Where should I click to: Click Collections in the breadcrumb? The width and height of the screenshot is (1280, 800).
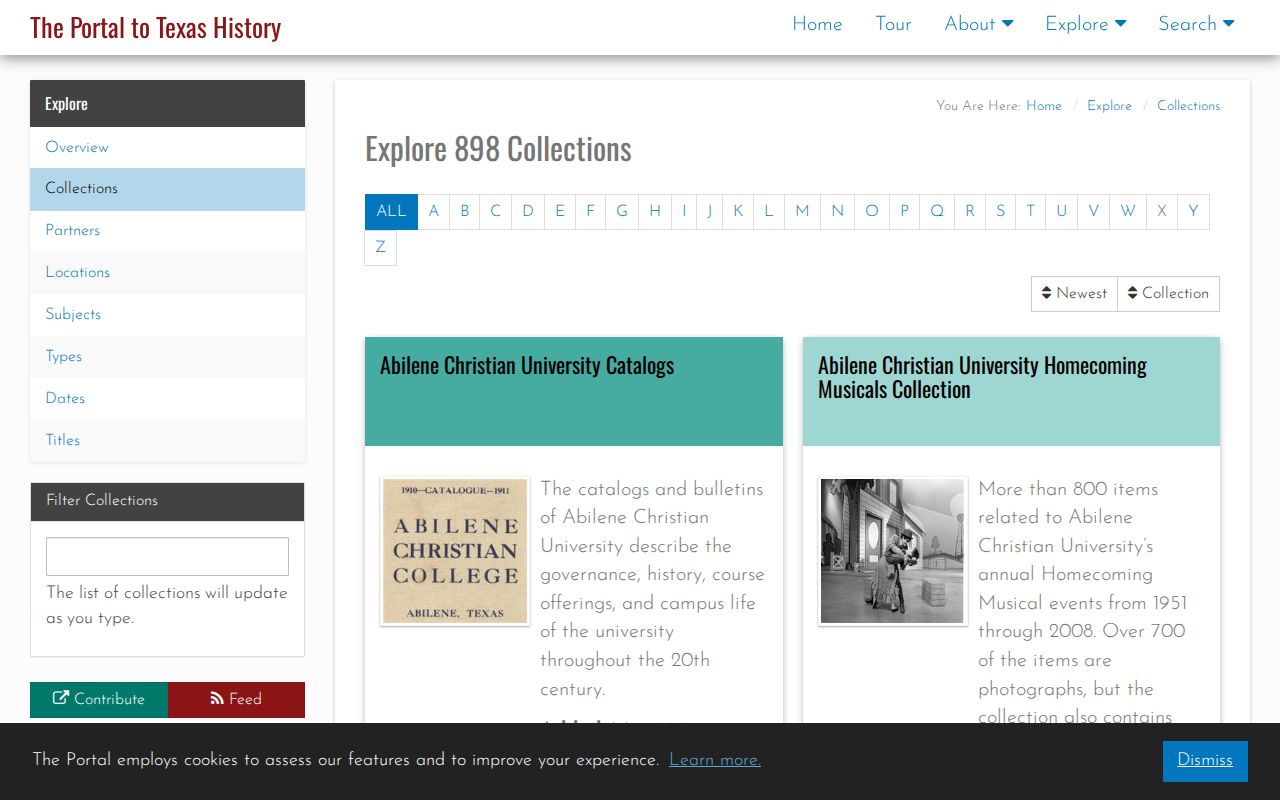[1188, 106]
